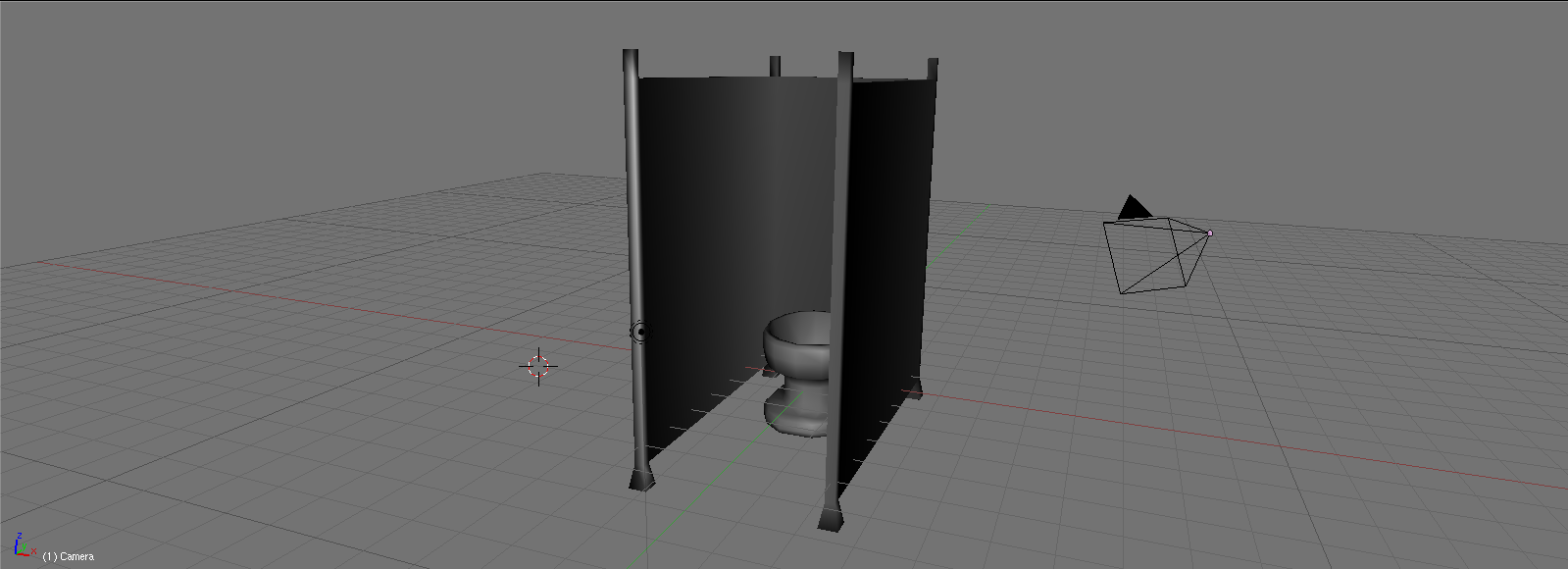Click the rear-center stall post top
The height and width of the screenshot is (569, 1568).
point(775,66)
